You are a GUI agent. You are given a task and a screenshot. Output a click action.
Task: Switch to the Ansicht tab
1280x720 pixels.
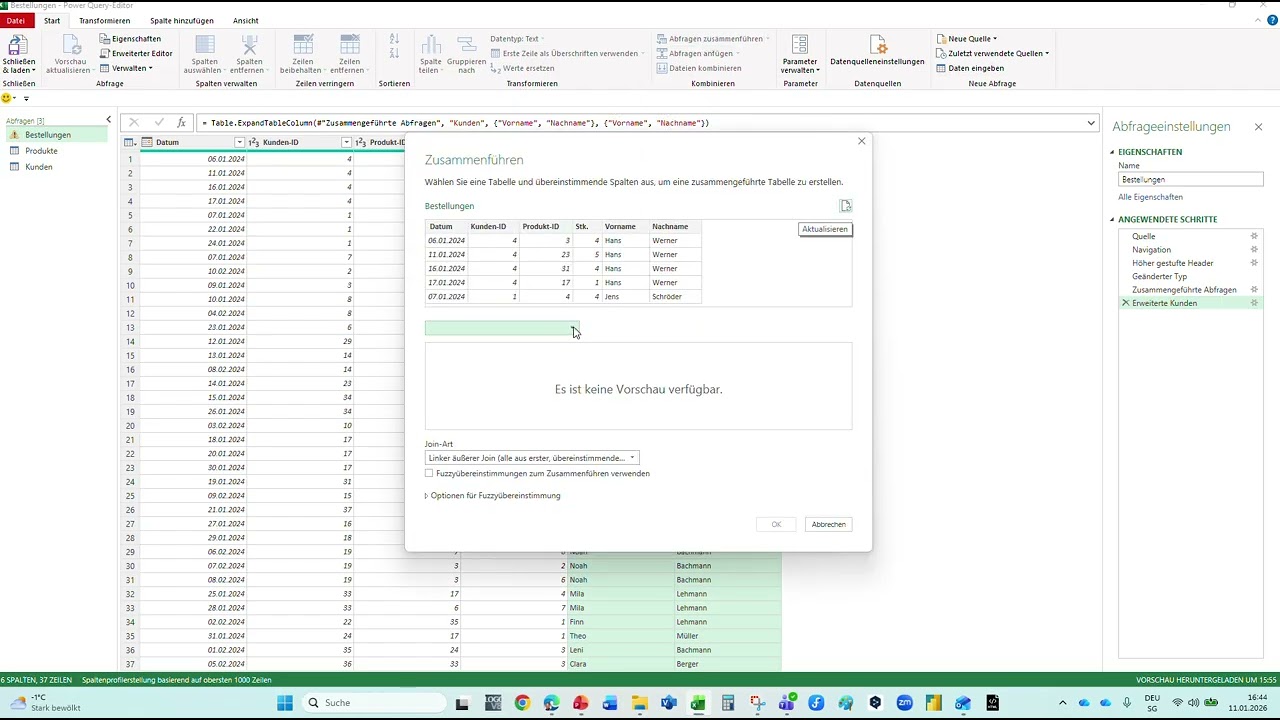point(246,20)
